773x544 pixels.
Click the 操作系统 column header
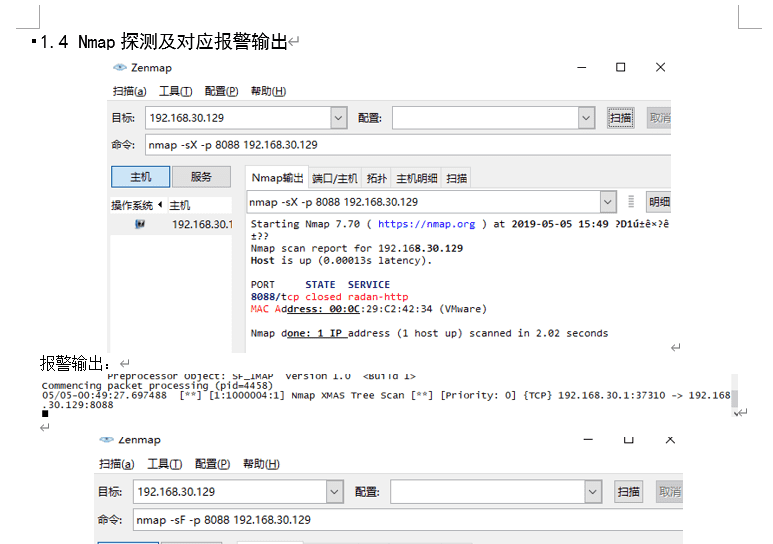pyautogui.click(x=132, y=205)
